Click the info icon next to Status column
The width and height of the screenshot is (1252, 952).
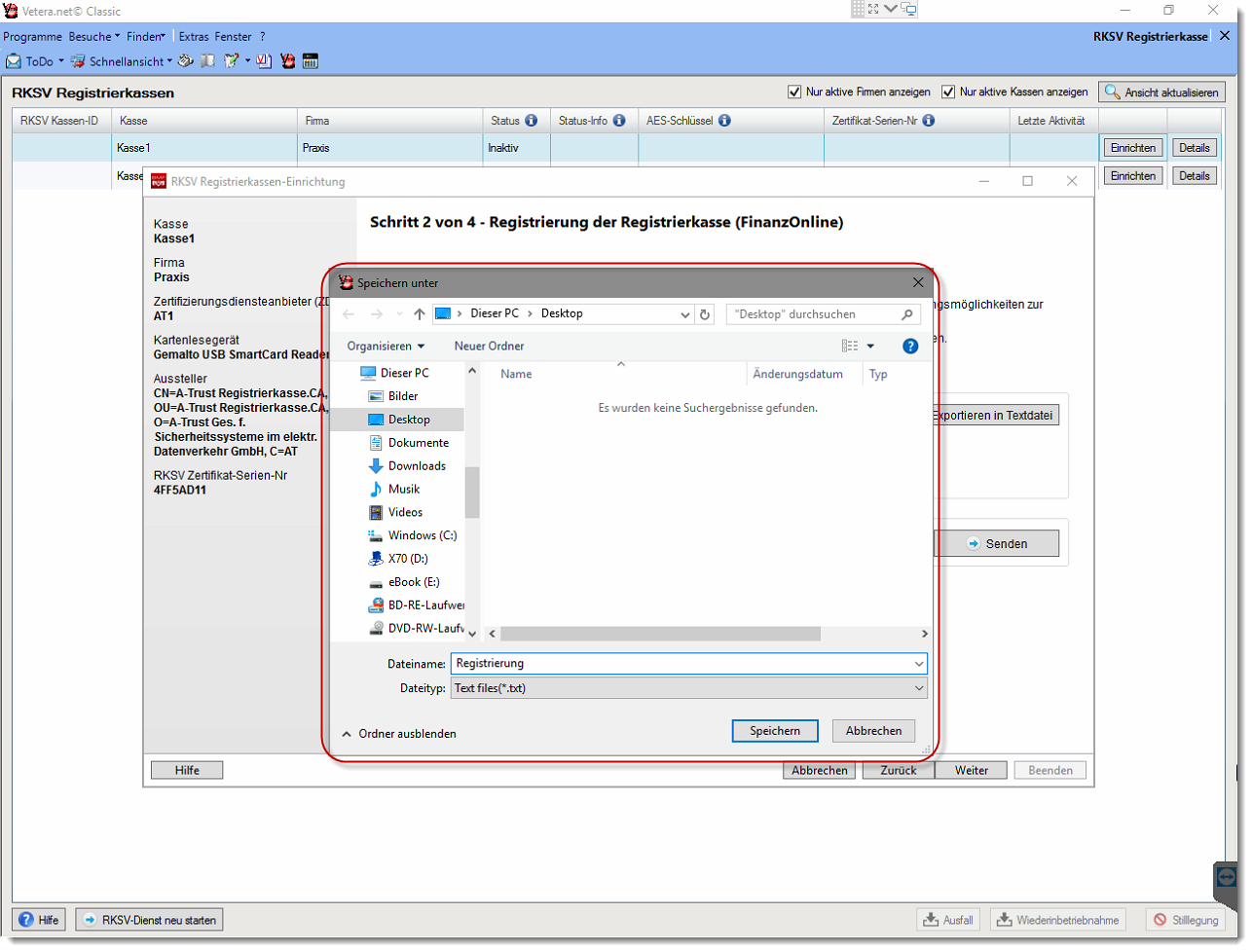coord(531,121)
